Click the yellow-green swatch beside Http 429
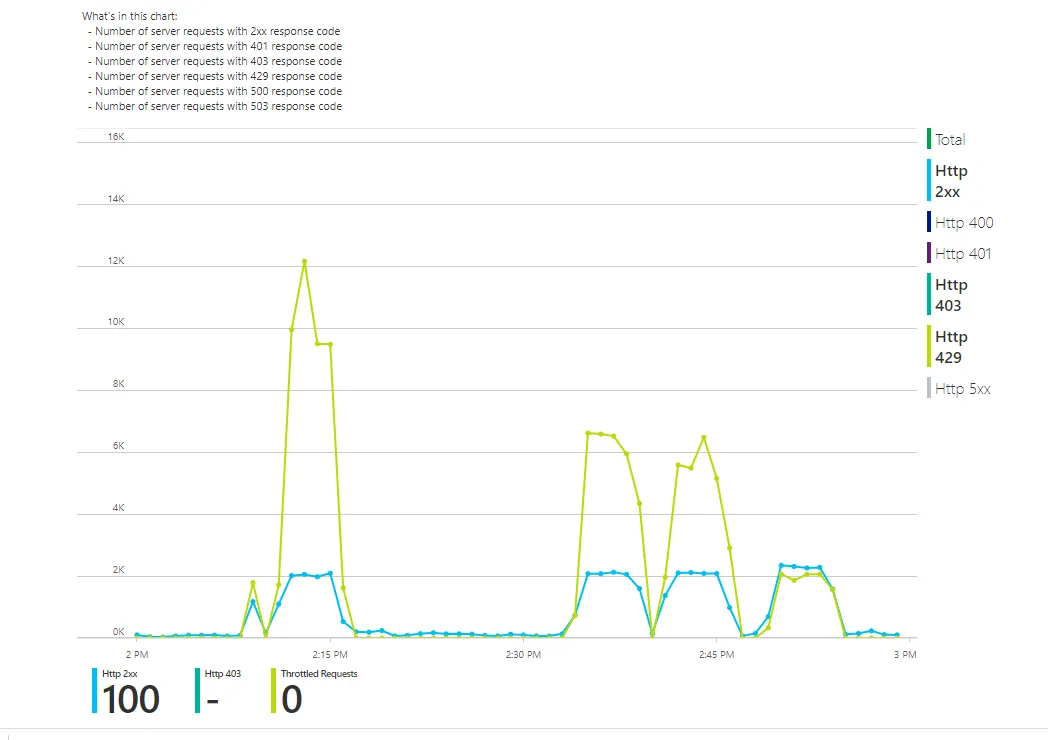 pyautogui.click(x=927, y=347)
